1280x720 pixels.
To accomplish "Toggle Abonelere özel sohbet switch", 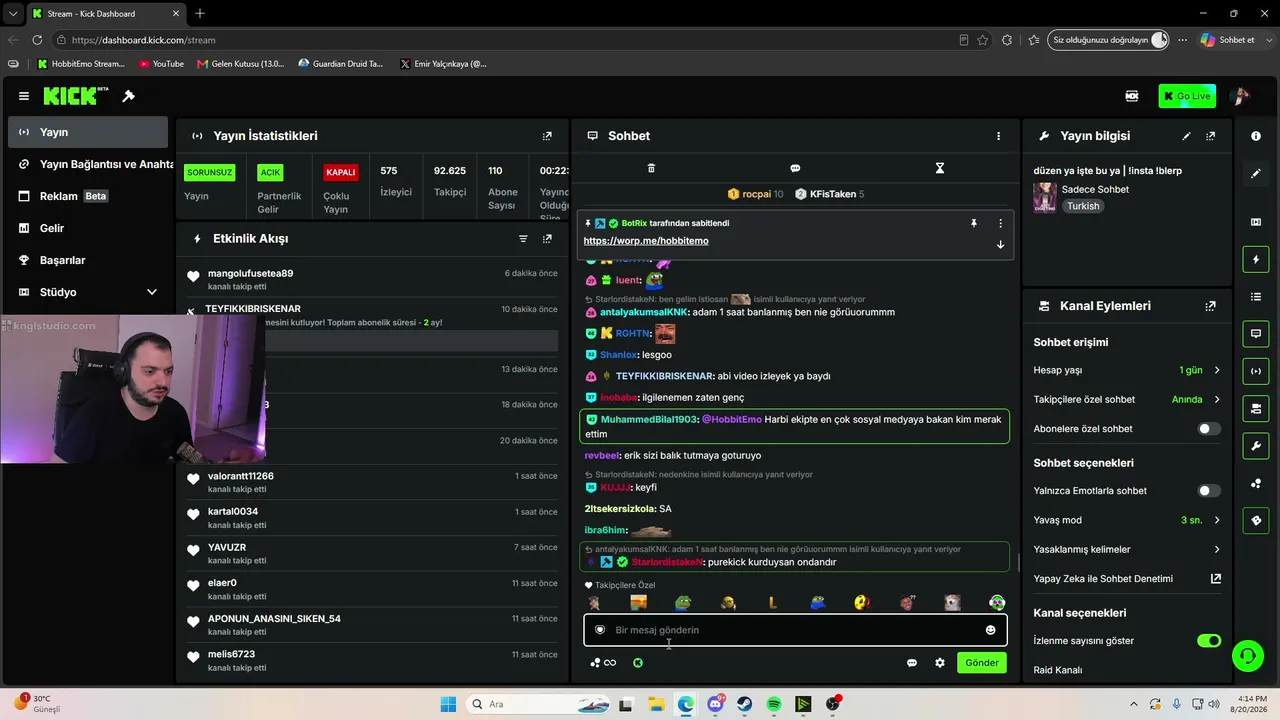I will click(1209, 429).
